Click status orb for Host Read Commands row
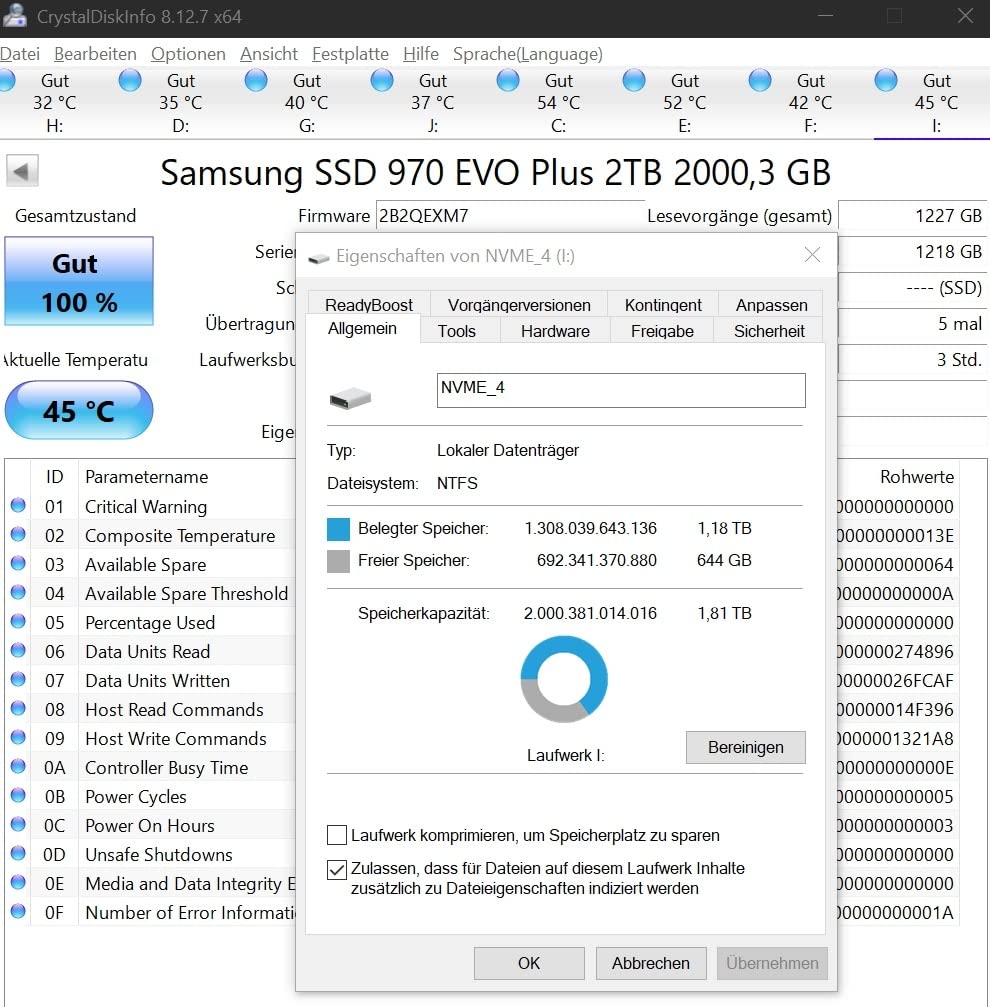 click(18, 708)
